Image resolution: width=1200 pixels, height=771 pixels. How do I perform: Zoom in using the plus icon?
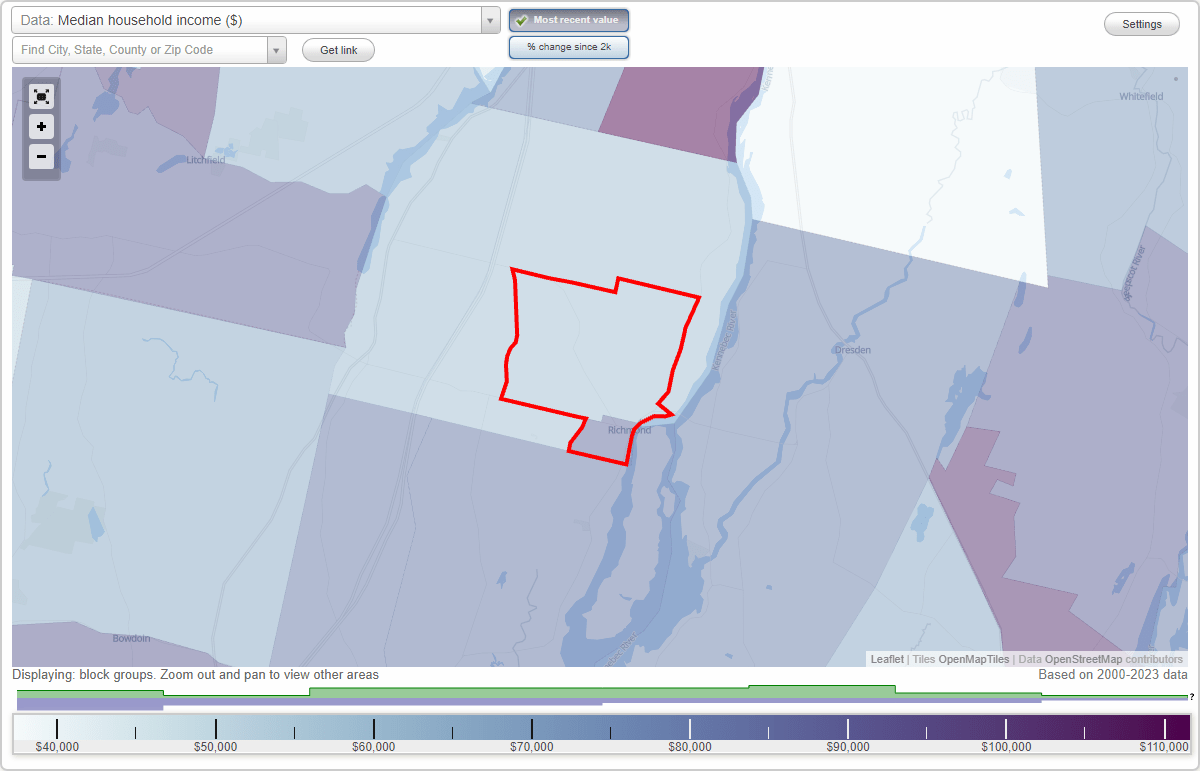[x=41, y=127]
